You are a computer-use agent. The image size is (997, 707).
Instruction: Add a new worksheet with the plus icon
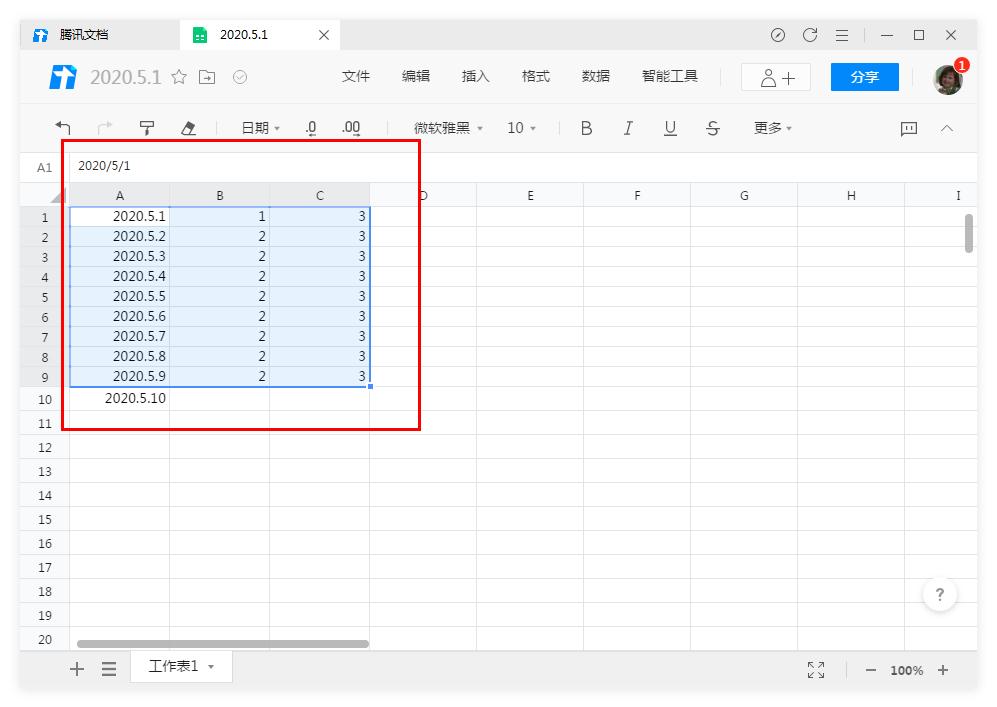[76, 669]
